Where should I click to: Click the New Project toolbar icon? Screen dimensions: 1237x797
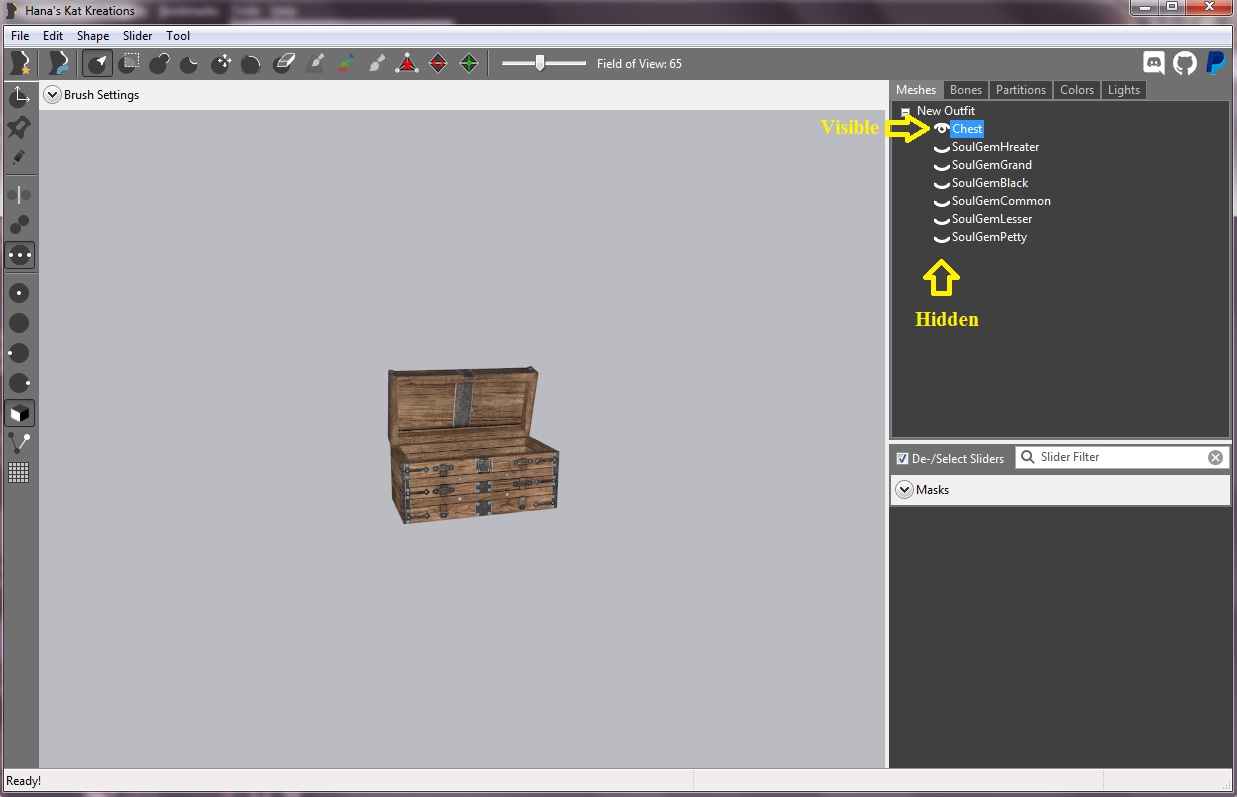coord(20,63)
